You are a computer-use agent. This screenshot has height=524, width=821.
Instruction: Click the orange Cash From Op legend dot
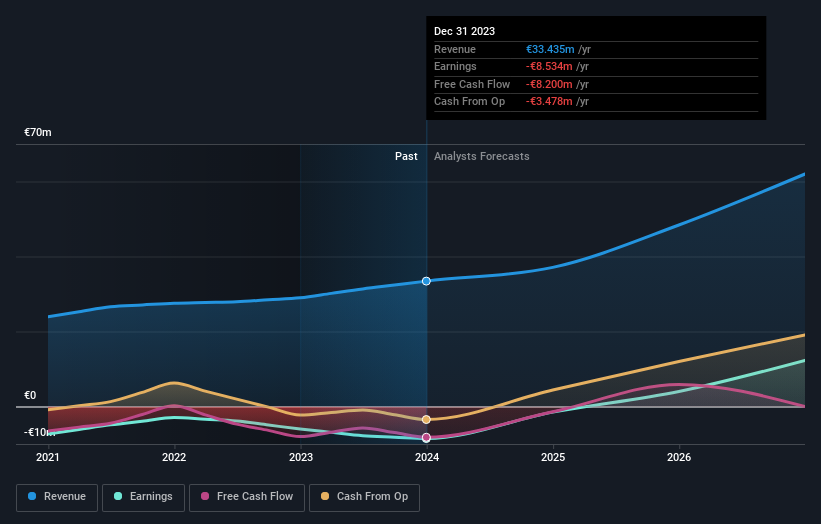pos(325,496)
